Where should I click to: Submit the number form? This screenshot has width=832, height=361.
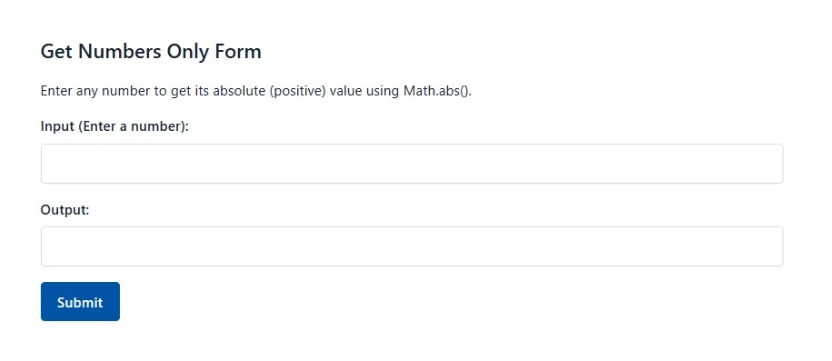[x=80, y=302]
